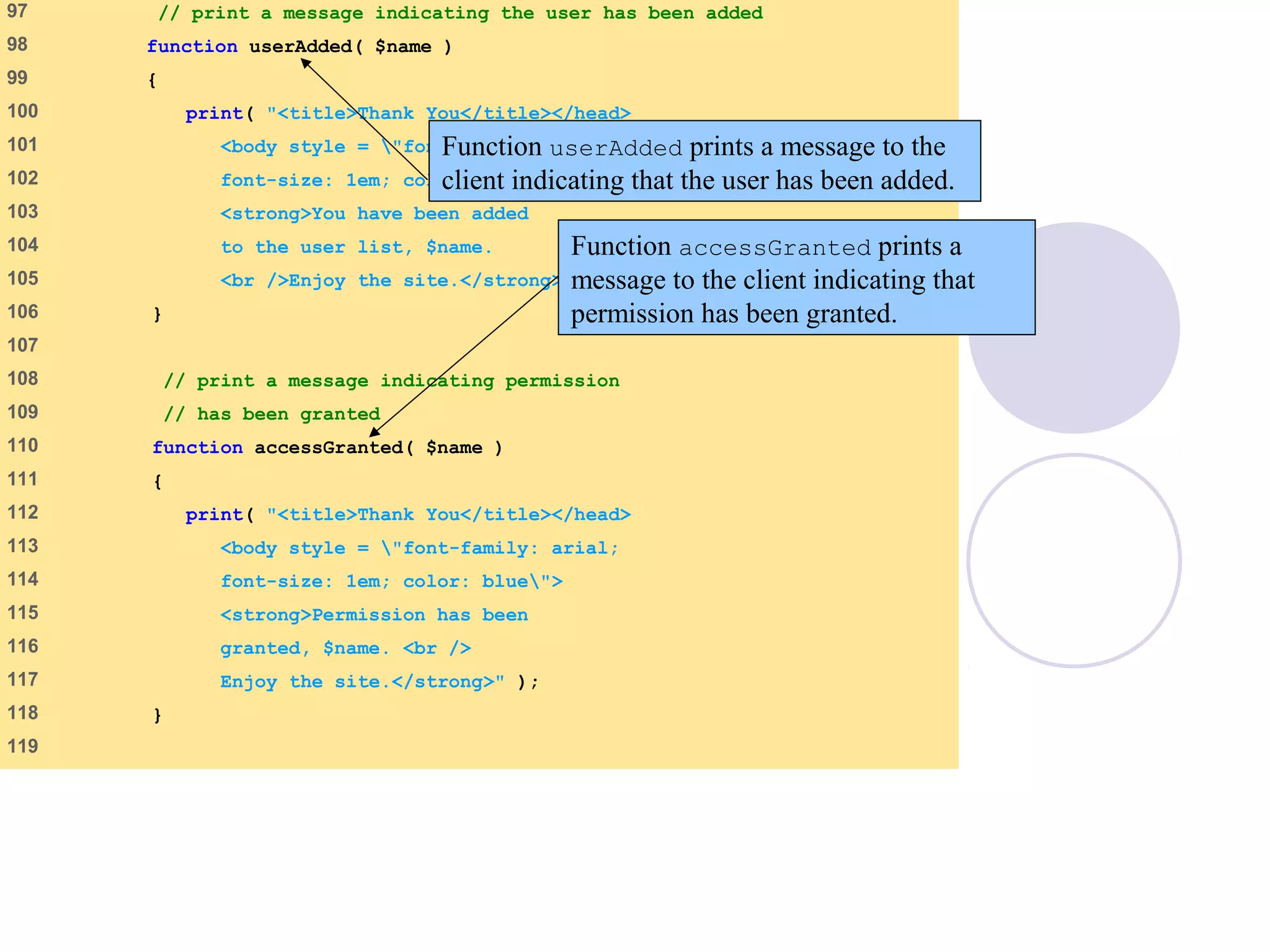
Task: Click the opening brace on line 99
Action: 152,80
